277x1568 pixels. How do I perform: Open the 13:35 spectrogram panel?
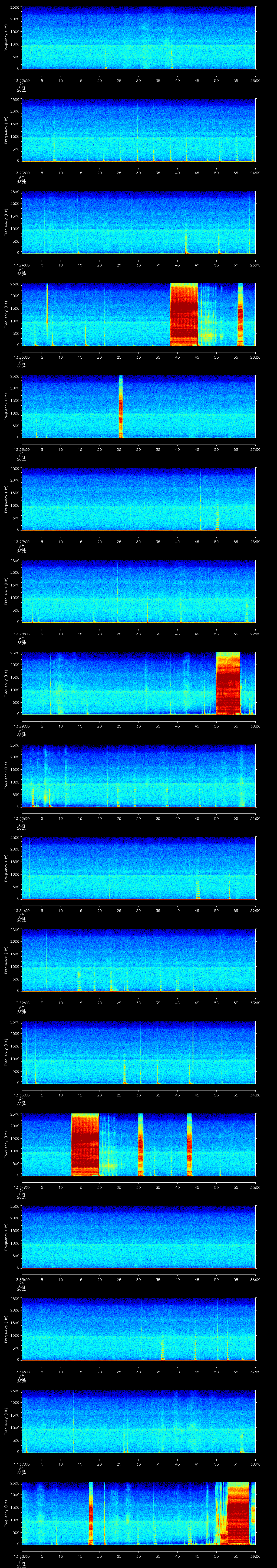138,1237
